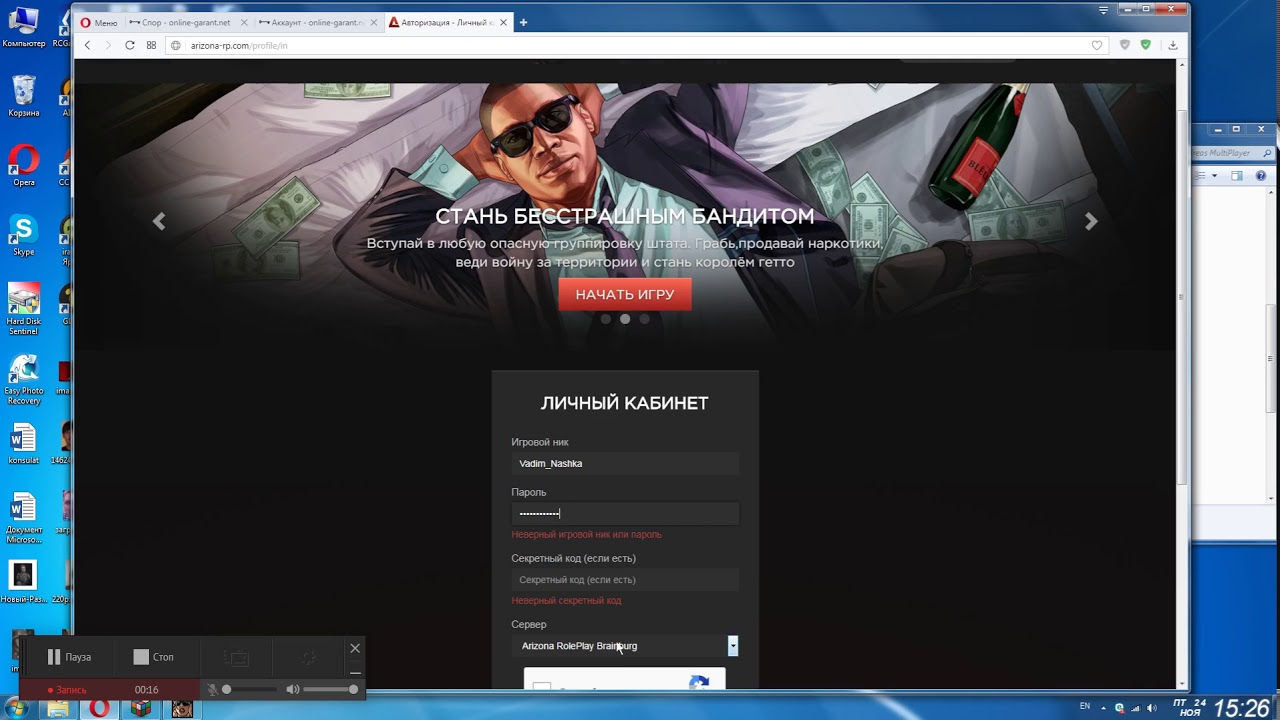Image resolution: width=1280 pixels, height=720 pixels.
Task: Click the Неверный секретный код message
Action: point(566,601)
